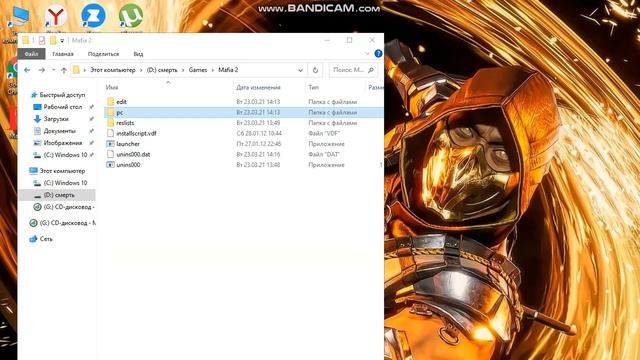The height and width of the screenshot is (360, 640).
Task: Open Изображения in sidebar
Action: tap(62, 143)
